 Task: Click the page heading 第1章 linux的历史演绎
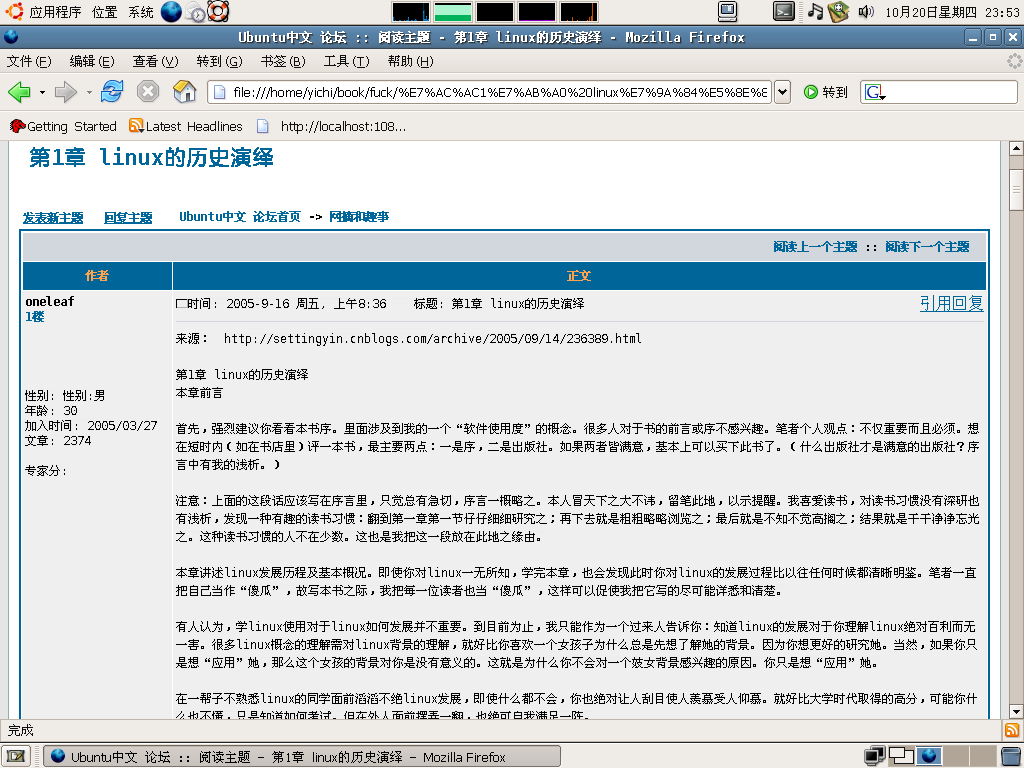point(152,157)
